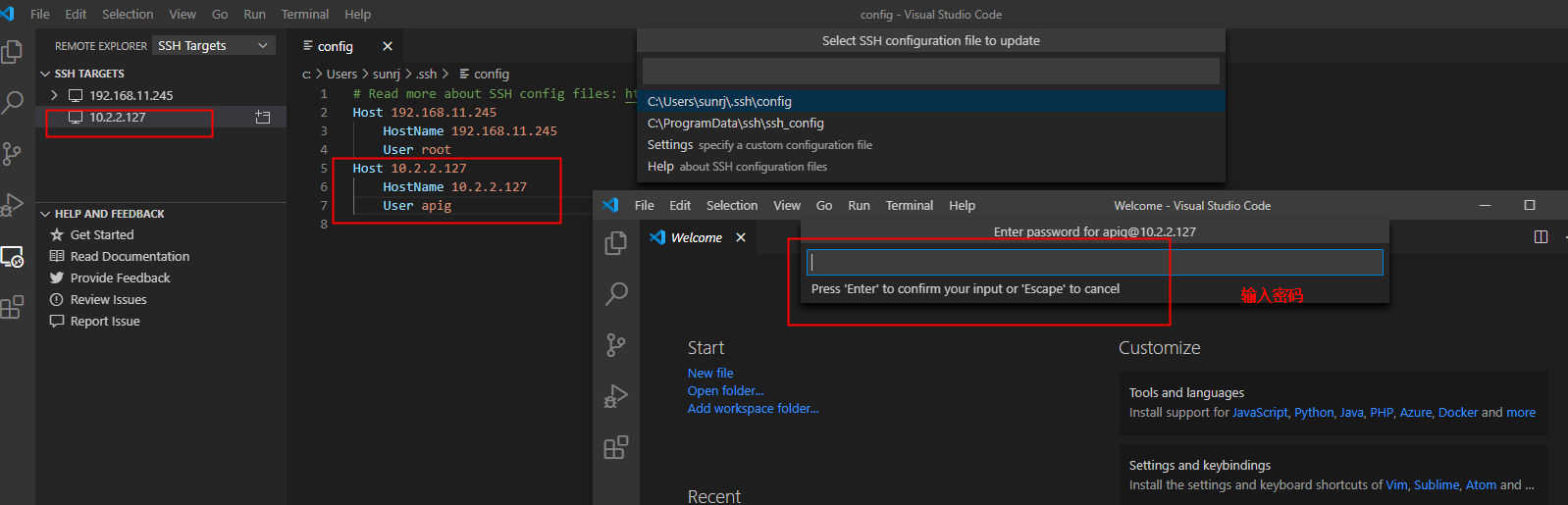Connect to 10.2.2.127 in new window icon
The image size is (1568, 505).
tap(263, 117)
